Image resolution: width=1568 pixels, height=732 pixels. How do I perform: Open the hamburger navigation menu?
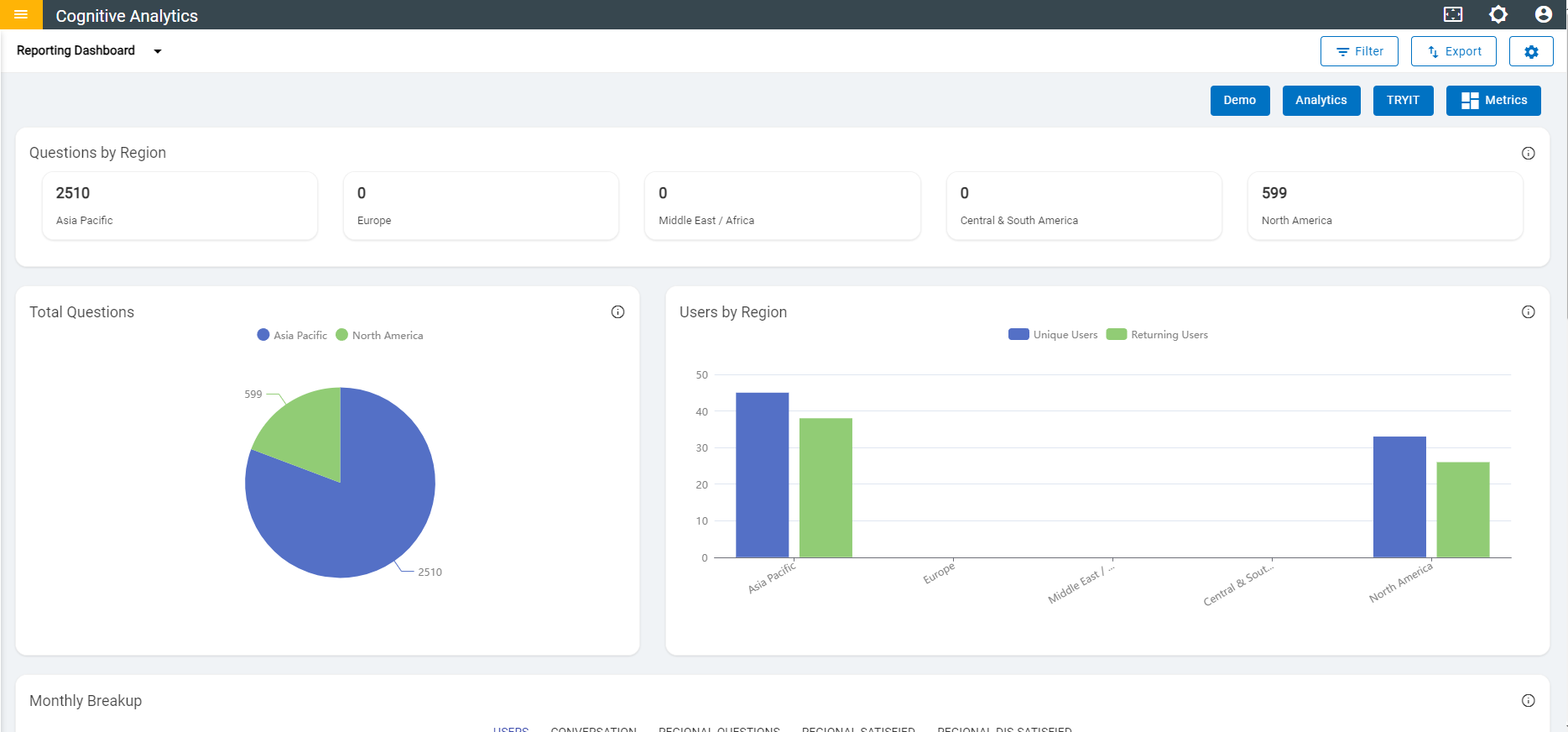pyautogui.click(x=21, y=14)
